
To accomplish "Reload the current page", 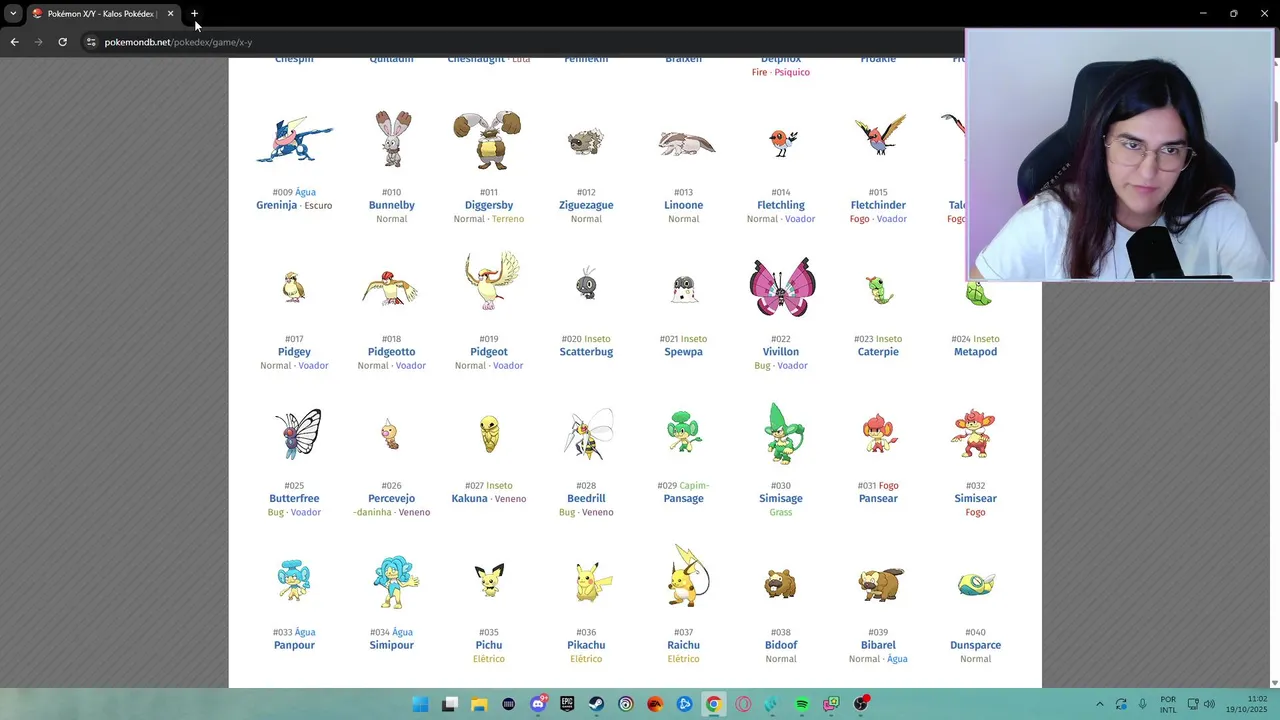I will (x=62, y=42).
